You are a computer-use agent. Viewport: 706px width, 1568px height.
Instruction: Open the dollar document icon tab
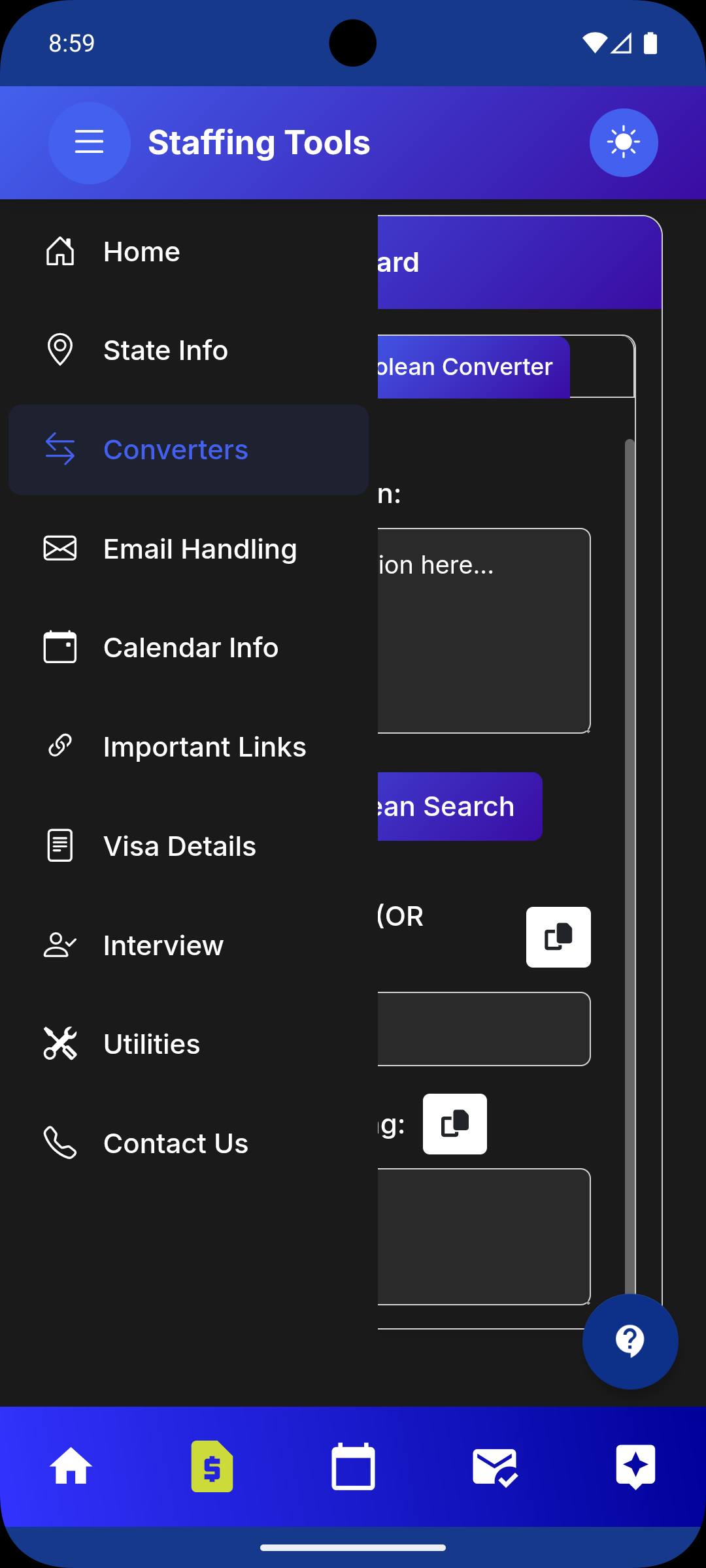212,1466
